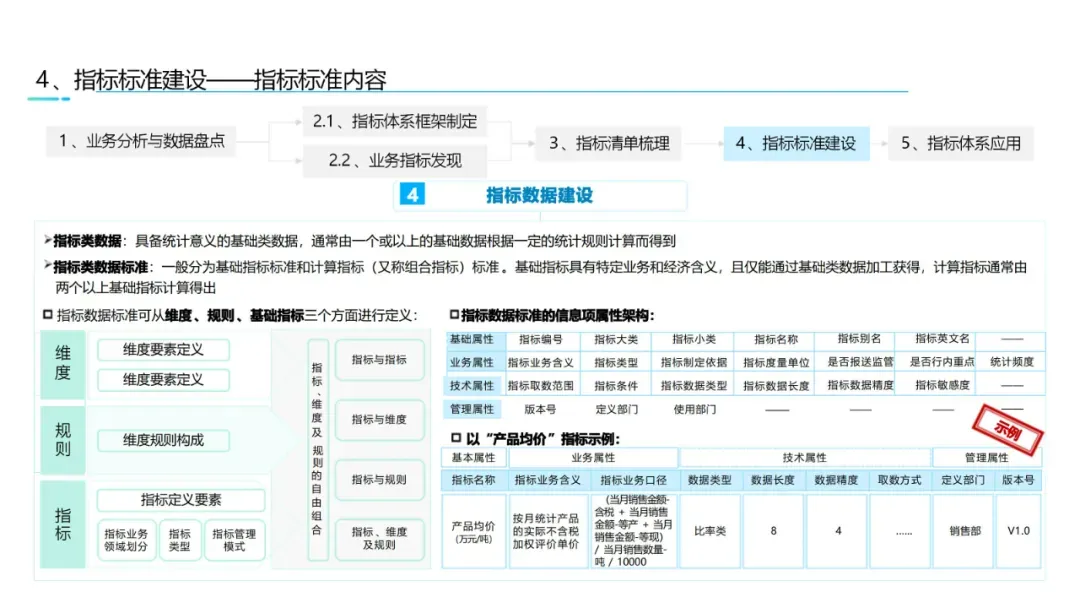The height and width of the screenshot is (608, 1080).
Task: Select highlighted step '4、指标标准建设'
Action: tap(796, 143)
